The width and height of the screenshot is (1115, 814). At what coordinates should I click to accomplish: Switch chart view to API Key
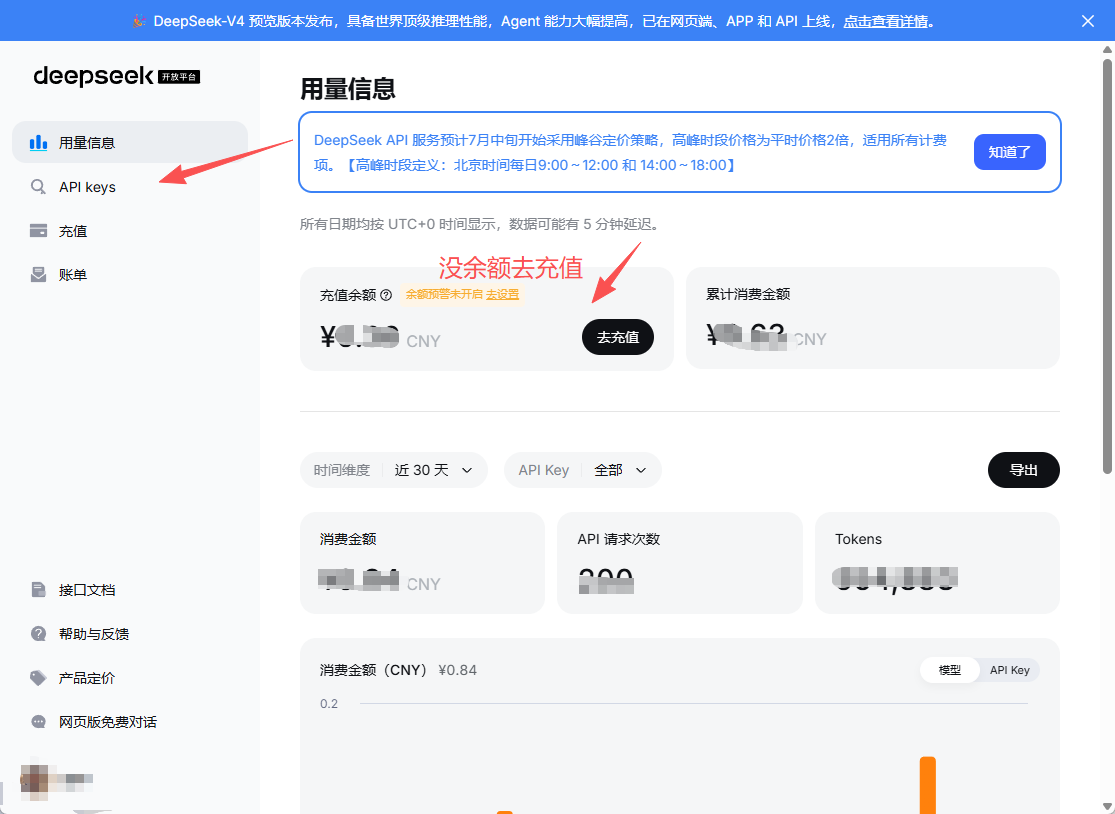point(1010,670)
